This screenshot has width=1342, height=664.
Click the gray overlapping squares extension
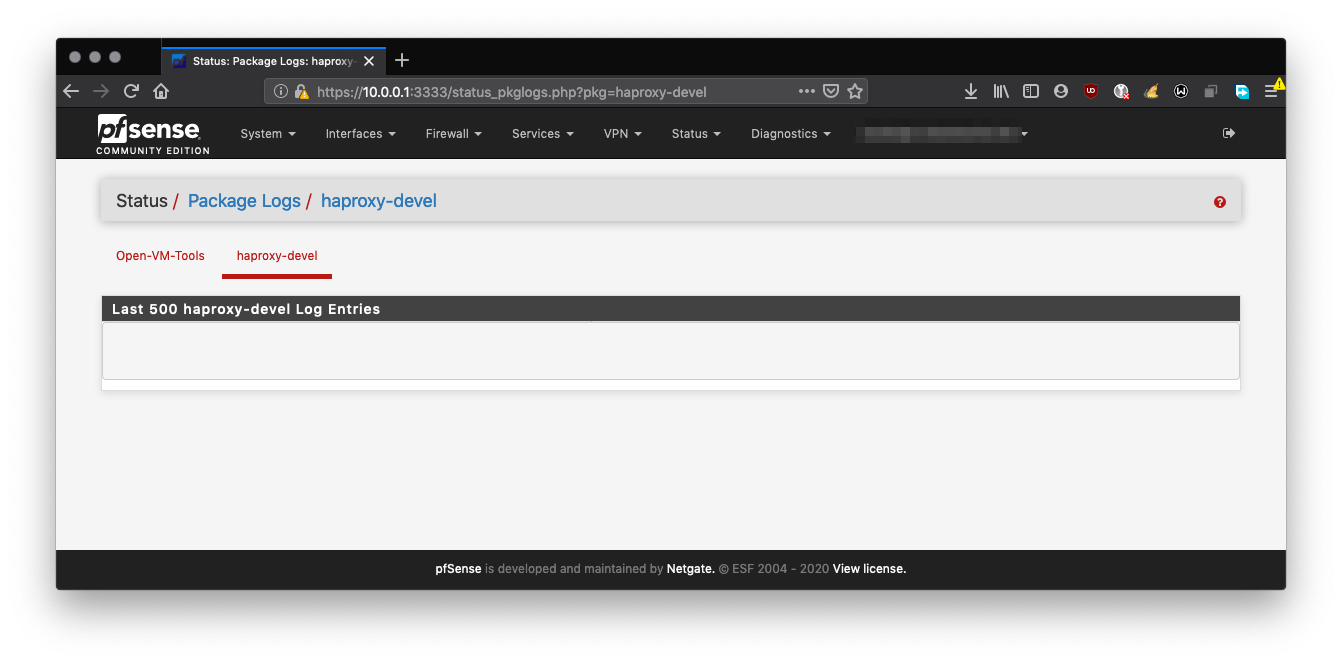click(1211, 91)
